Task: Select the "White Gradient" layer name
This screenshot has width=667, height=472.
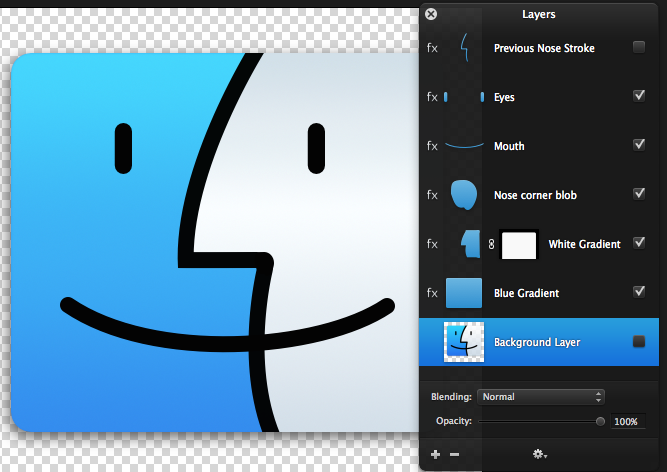Action: 584,244
